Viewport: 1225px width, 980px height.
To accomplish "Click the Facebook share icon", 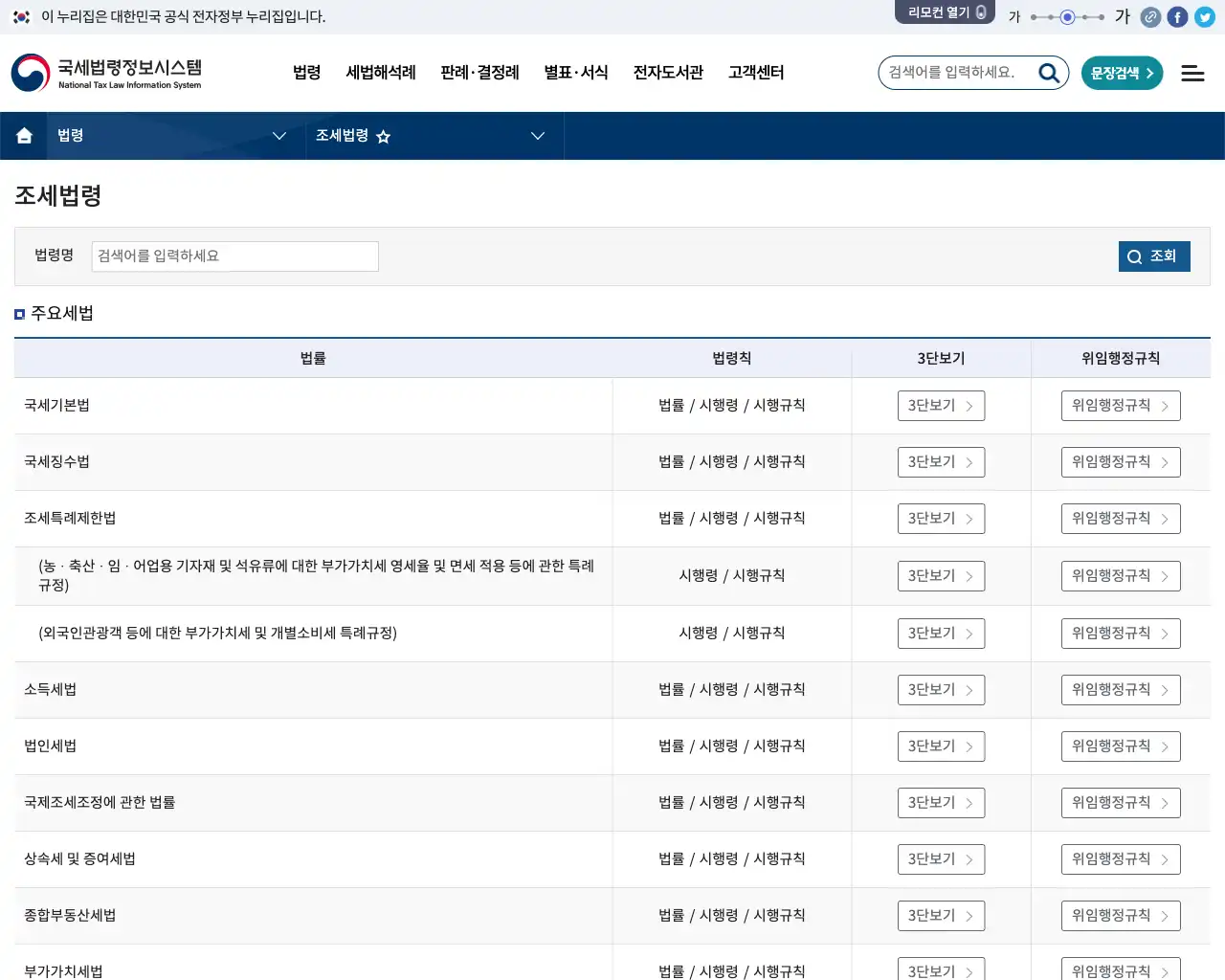I will tap(1178, 17).
